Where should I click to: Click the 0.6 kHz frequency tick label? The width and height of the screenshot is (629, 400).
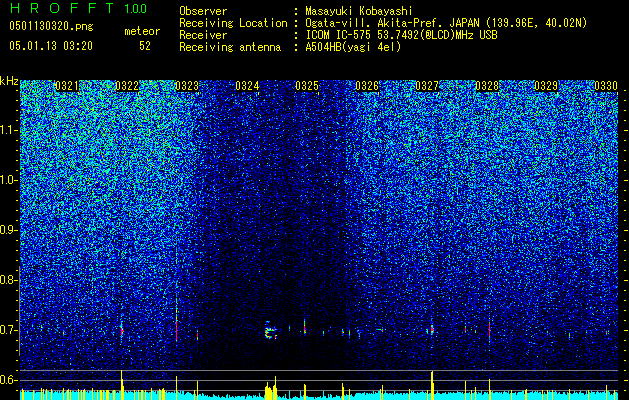[x=8, y=380]
